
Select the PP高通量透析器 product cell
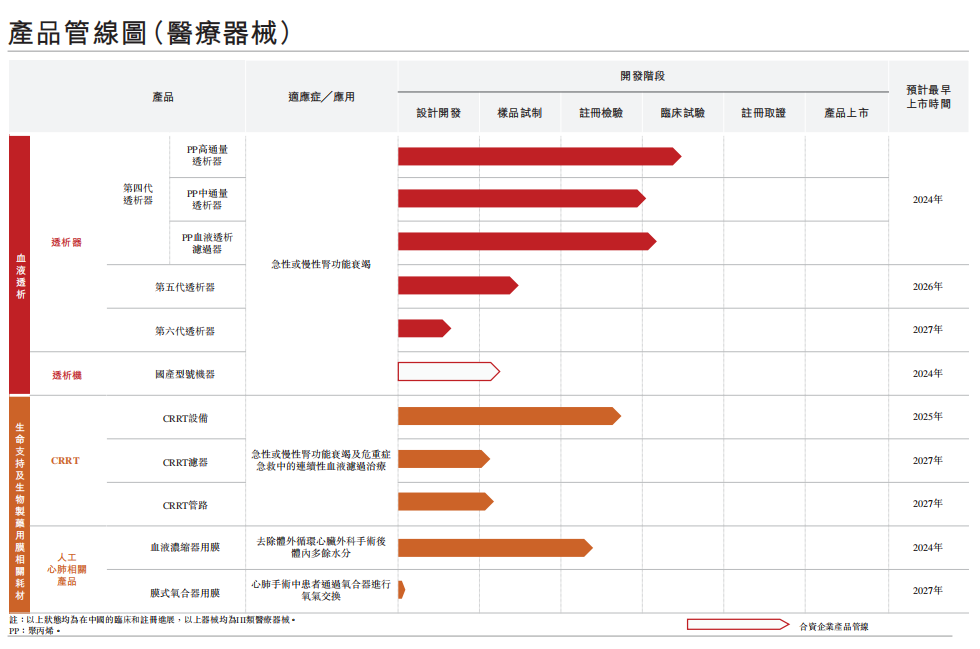208,156
